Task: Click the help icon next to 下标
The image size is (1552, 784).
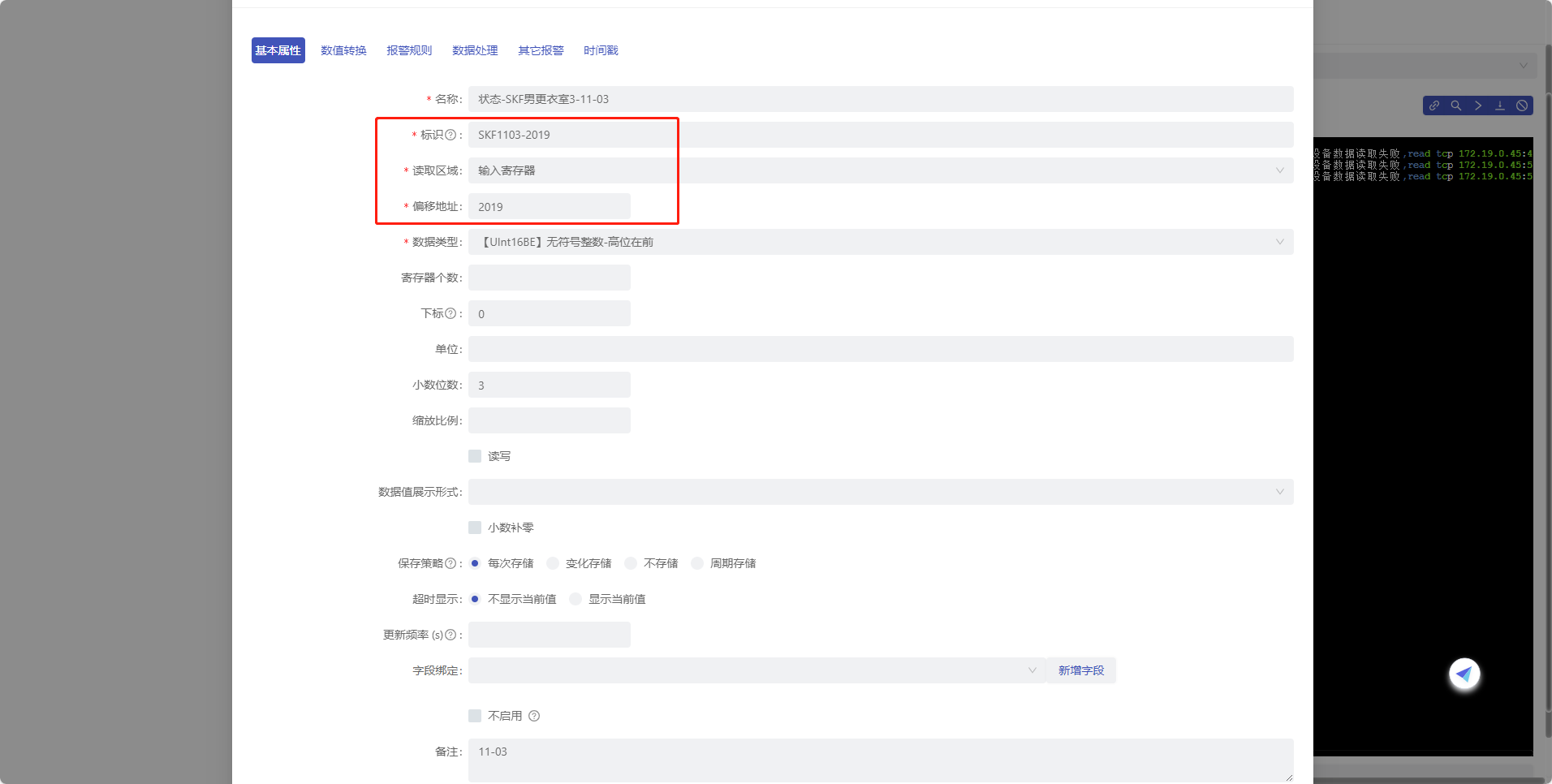Action: 451,313
